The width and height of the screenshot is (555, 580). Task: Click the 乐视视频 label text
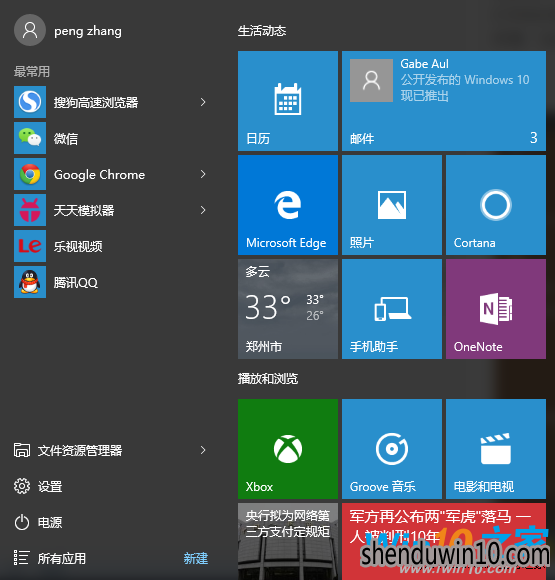78,246
